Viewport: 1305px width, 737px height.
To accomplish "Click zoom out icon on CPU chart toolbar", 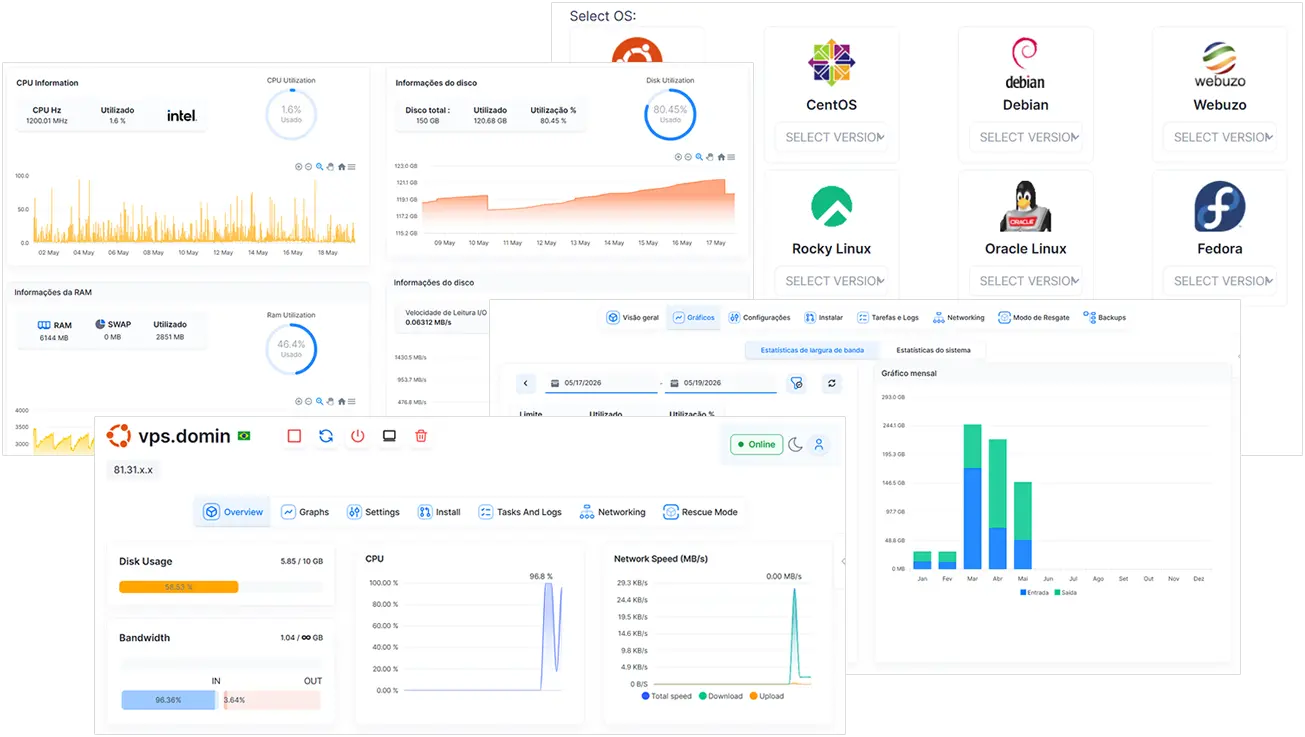I will coord(309,167).
